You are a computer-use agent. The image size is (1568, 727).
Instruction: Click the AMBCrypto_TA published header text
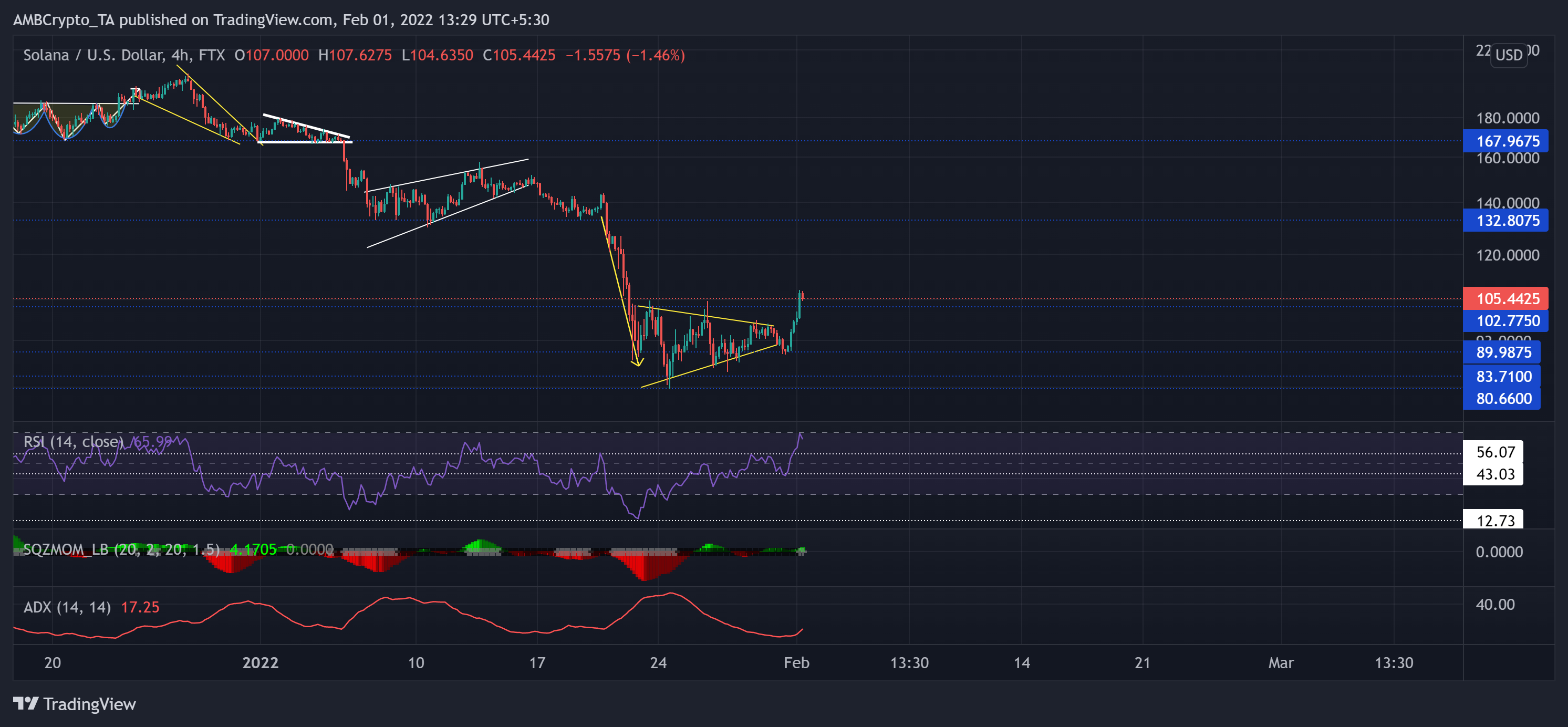pyautogui.click(x=281, y=19)
